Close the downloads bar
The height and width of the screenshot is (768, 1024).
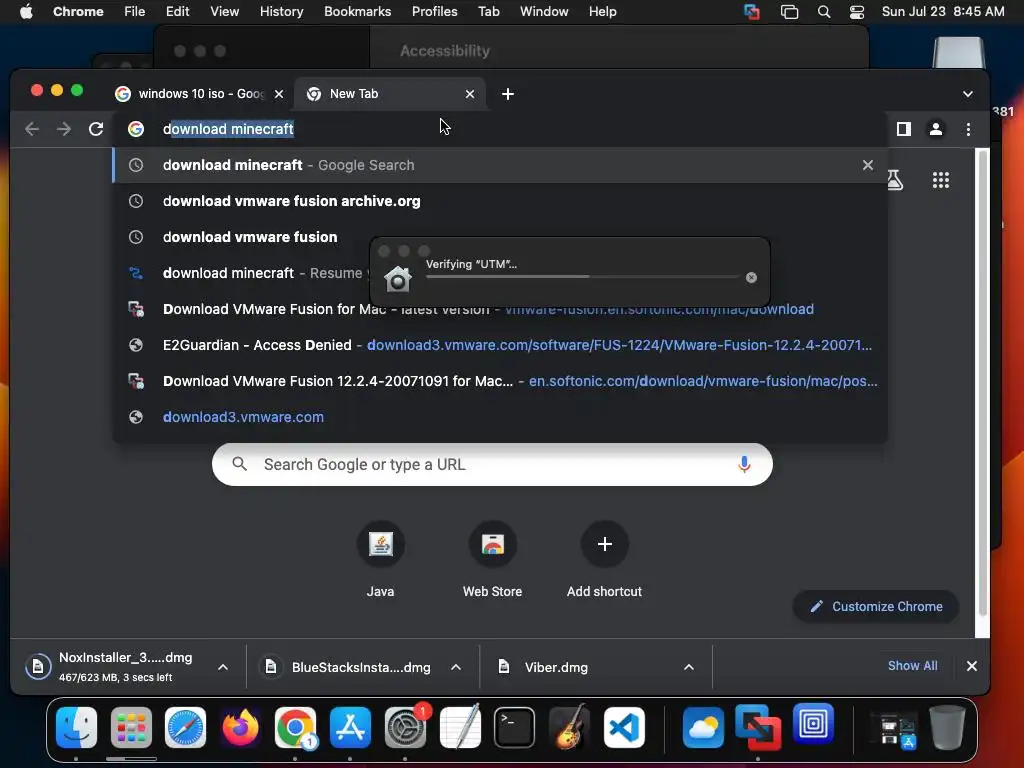(971, 666)
